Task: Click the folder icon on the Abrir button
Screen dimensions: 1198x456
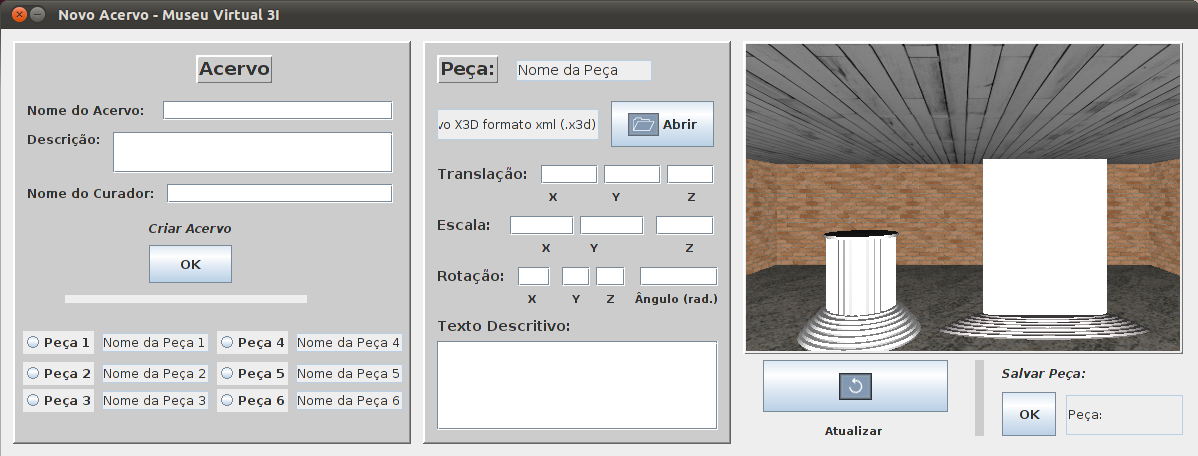Action: pos(643,125)
